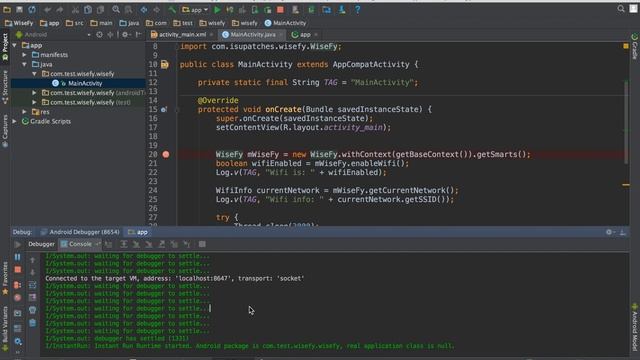The image size is (640, 360).
Task: Click the override gutter icon on line 15
Action: click(164, 109)
